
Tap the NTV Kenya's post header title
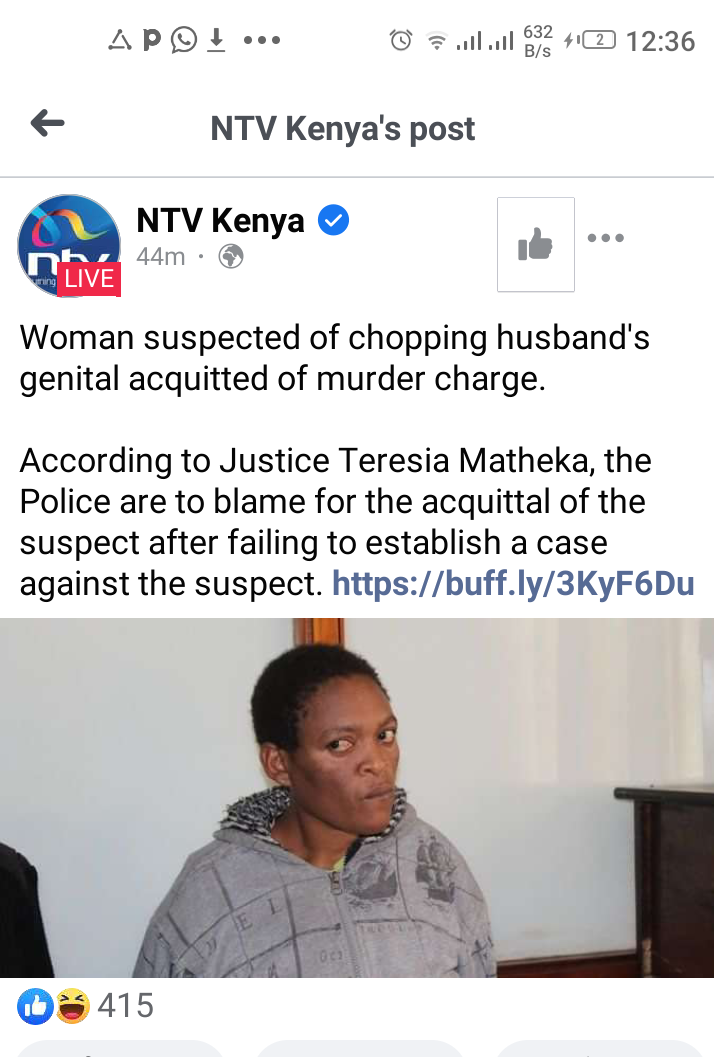coord(343,128)
